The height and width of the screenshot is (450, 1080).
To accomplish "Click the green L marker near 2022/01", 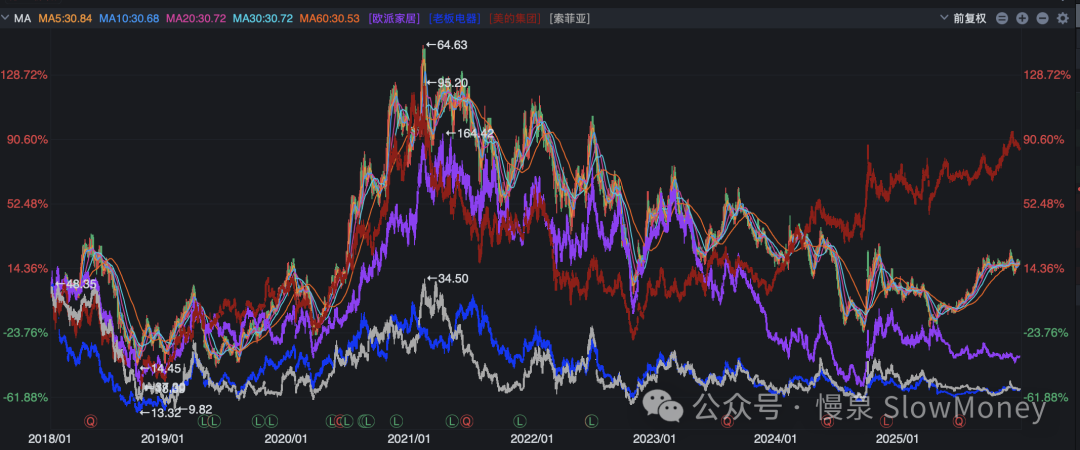I will tap(518, 420).
